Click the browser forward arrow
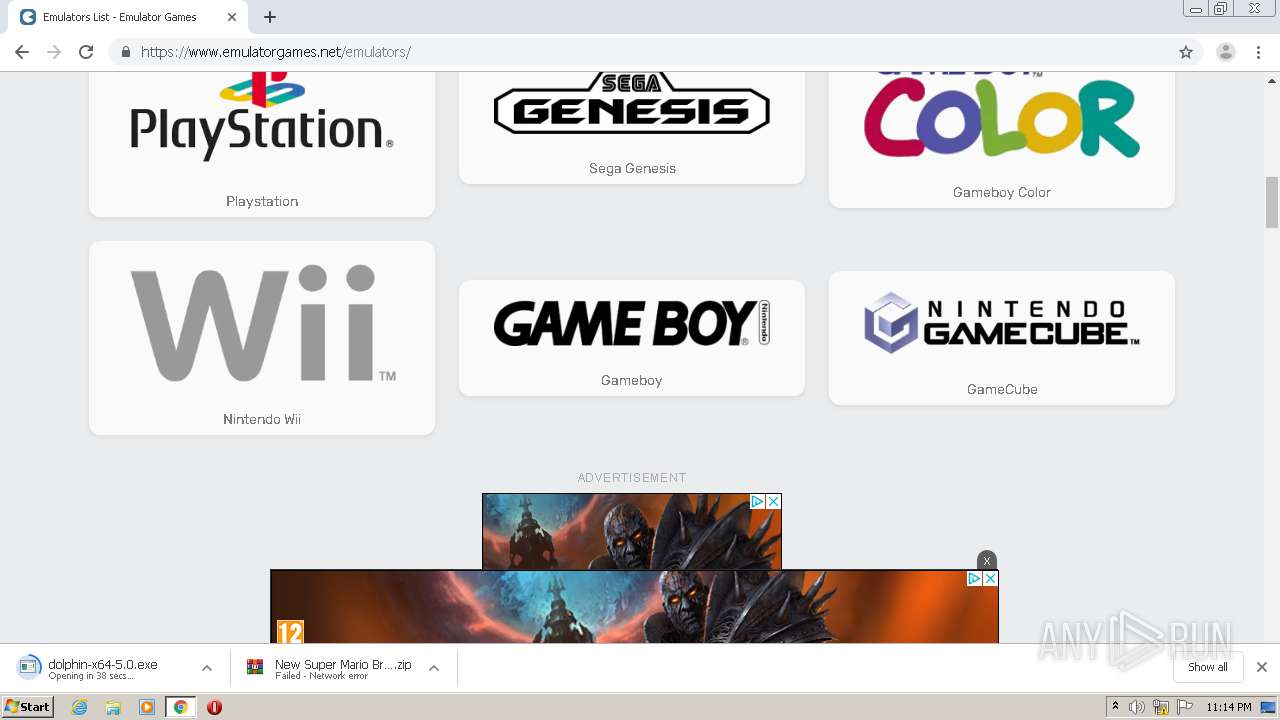1280x720 pixels. click(x=54, y=52)
